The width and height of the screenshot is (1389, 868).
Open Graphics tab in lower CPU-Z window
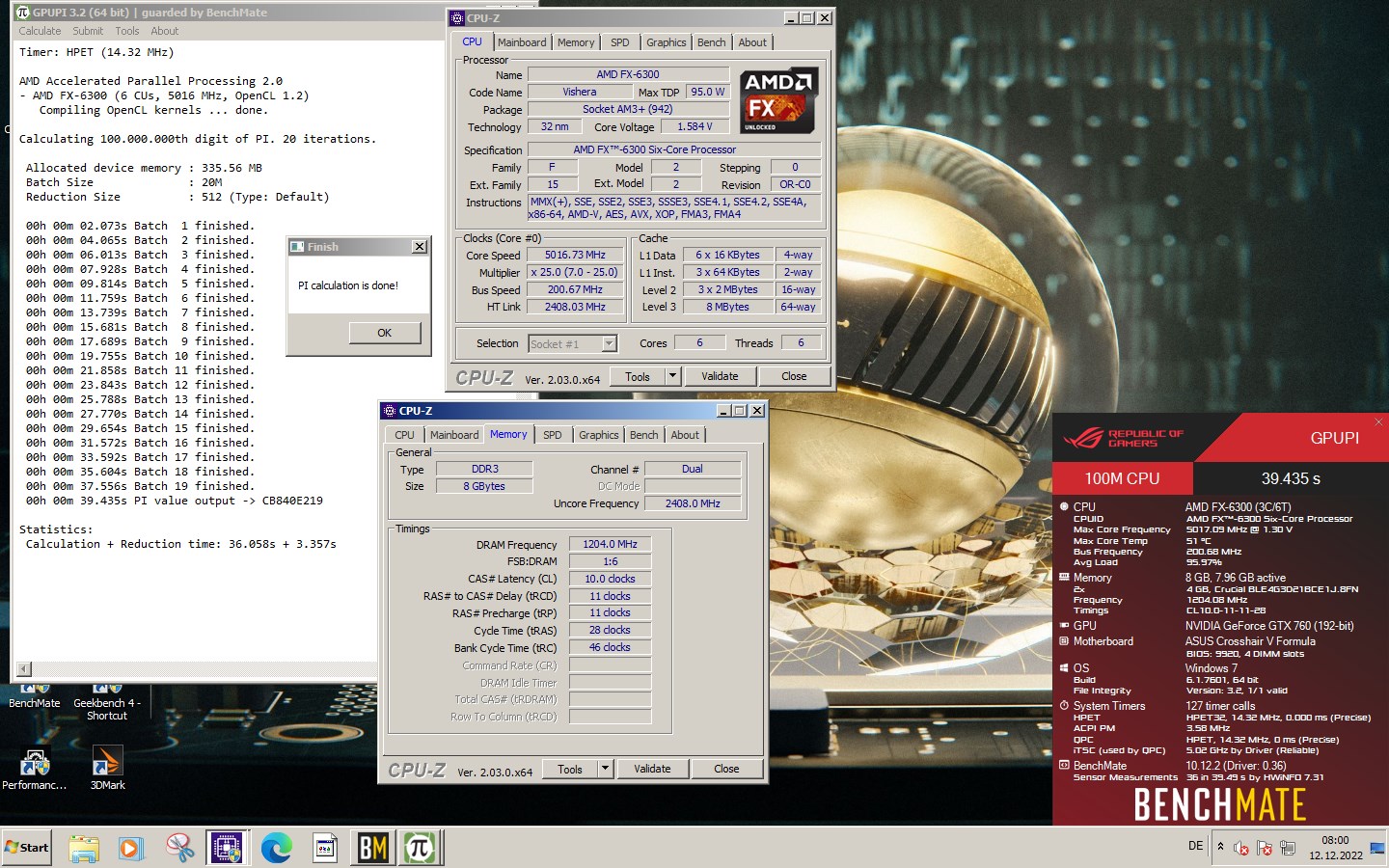599,435
